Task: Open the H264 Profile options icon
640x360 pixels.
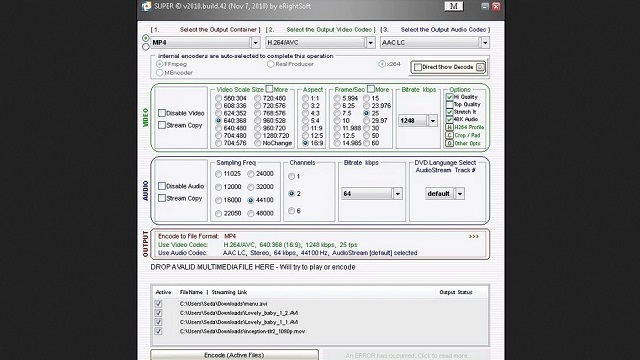Action: click(449, 127)
